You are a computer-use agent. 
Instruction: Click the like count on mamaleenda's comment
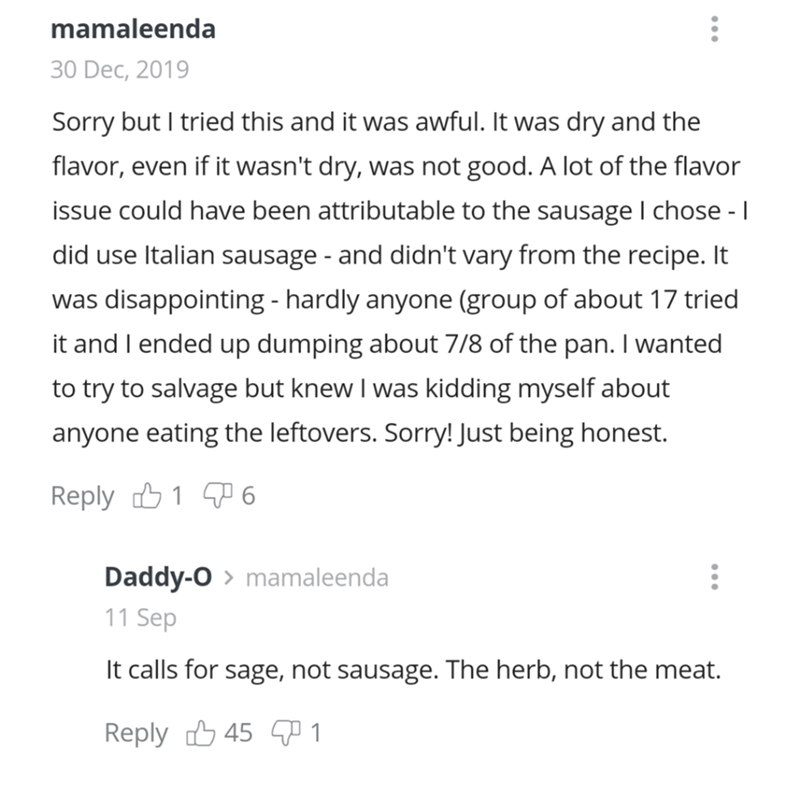(177, 496)
